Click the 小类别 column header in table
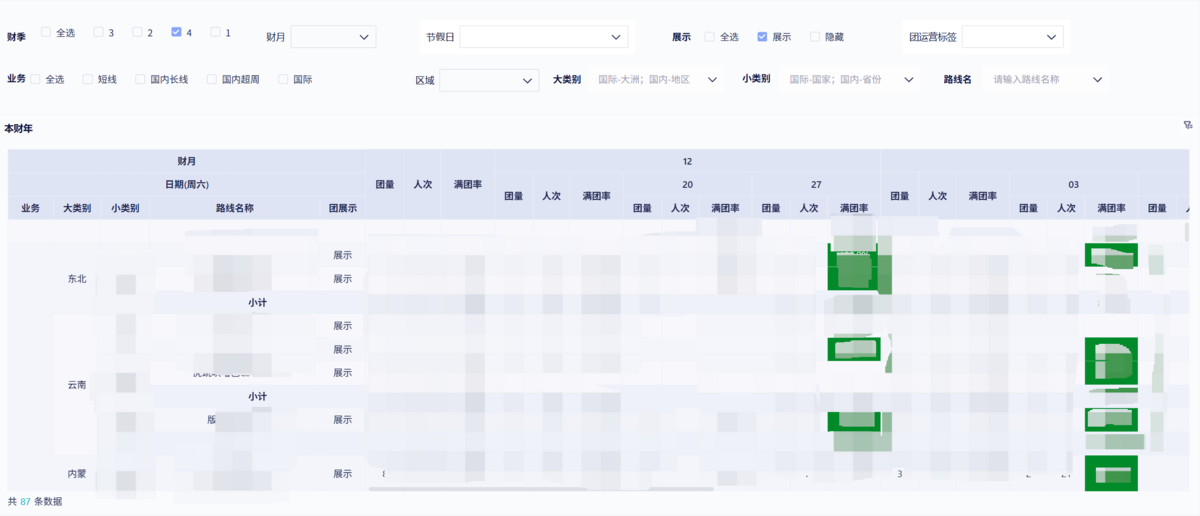The width and height of the screenshot is (1200, 516). coord(125,208)
